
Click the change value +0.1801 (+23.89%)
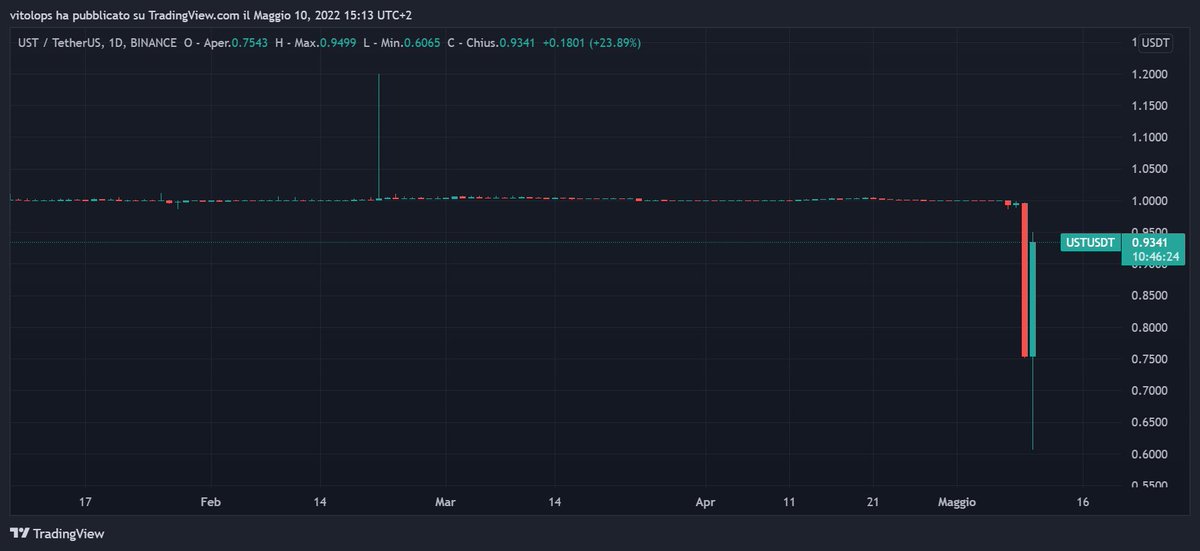(592, 43)
